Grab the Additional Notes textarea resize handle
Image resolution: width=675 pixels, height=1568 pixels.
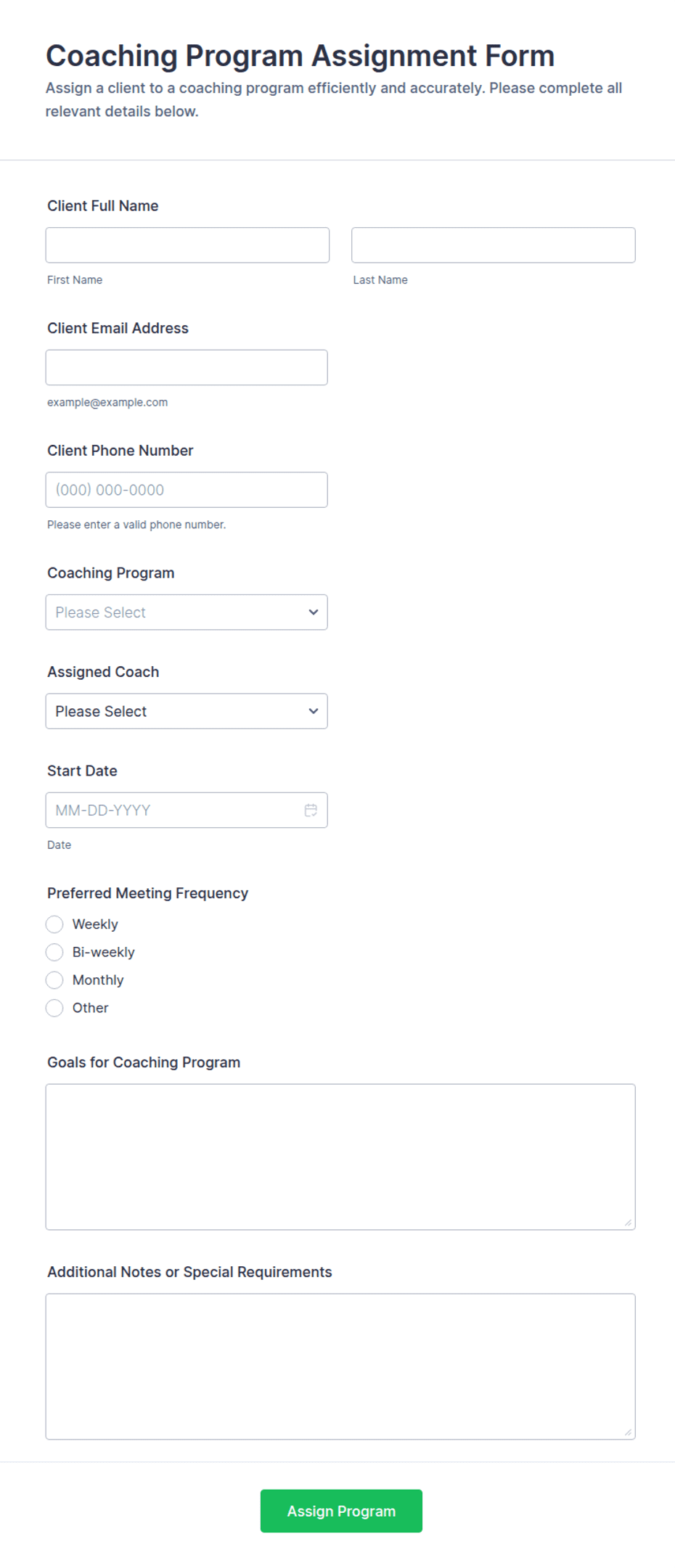click(x=629, y=1433)
